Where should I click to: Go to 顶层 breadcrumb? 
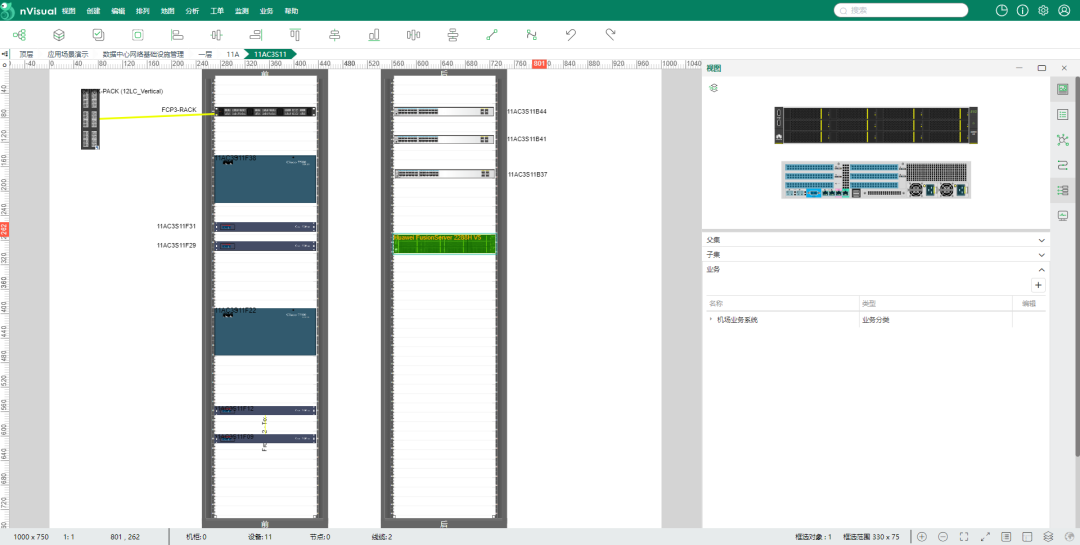[x=26, y=54]
